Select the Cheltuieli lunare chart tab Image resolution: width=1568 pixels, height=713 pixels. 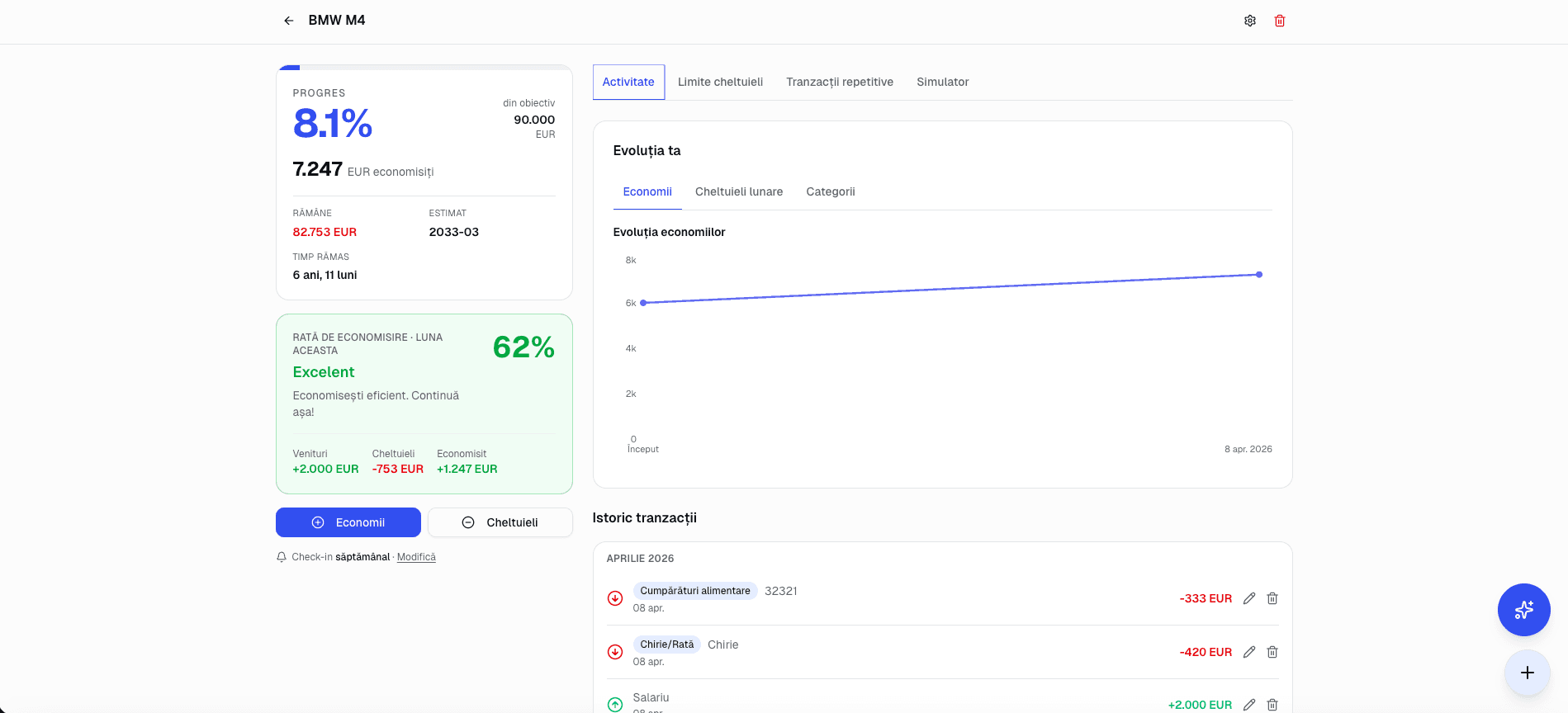[739, 191]
